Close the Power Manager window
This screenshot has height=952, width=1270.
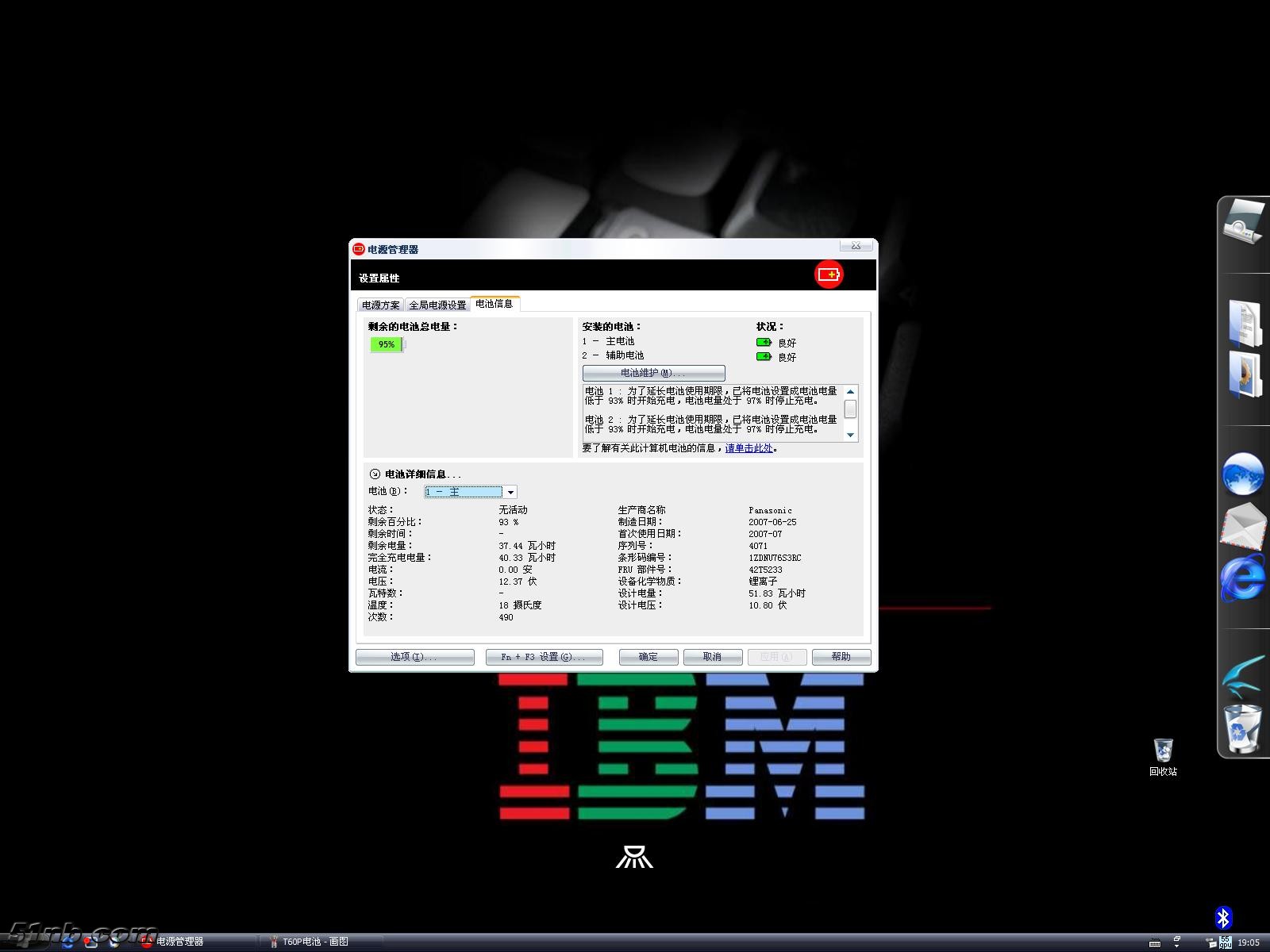tap(856, 246)
